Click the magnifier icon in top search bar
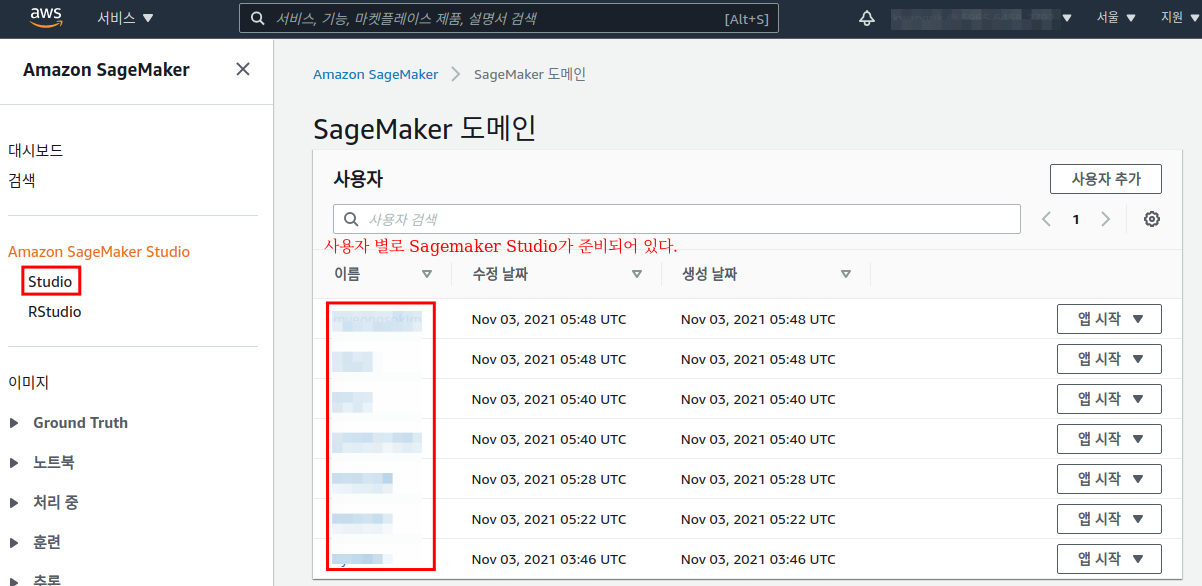1202x586 pixels. click(258, 18)
